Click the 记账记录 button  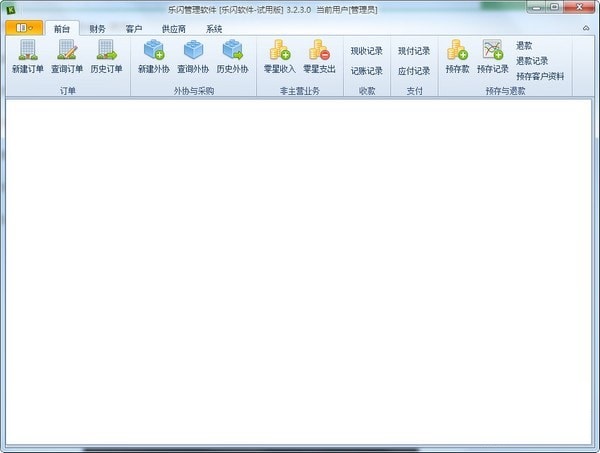pyautogui.click(x=366, y=71)
